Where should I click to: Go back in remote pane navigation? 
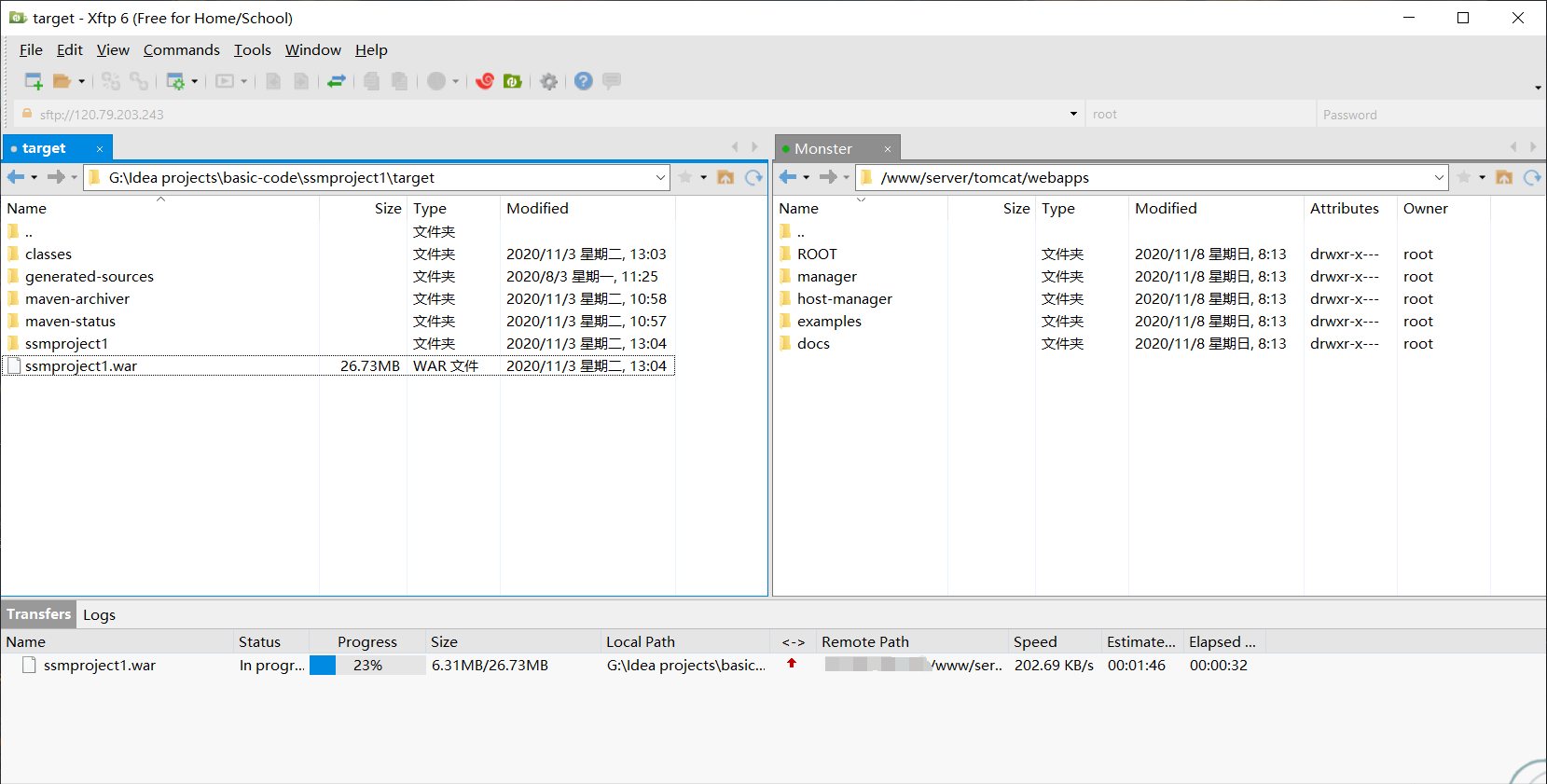788,177
